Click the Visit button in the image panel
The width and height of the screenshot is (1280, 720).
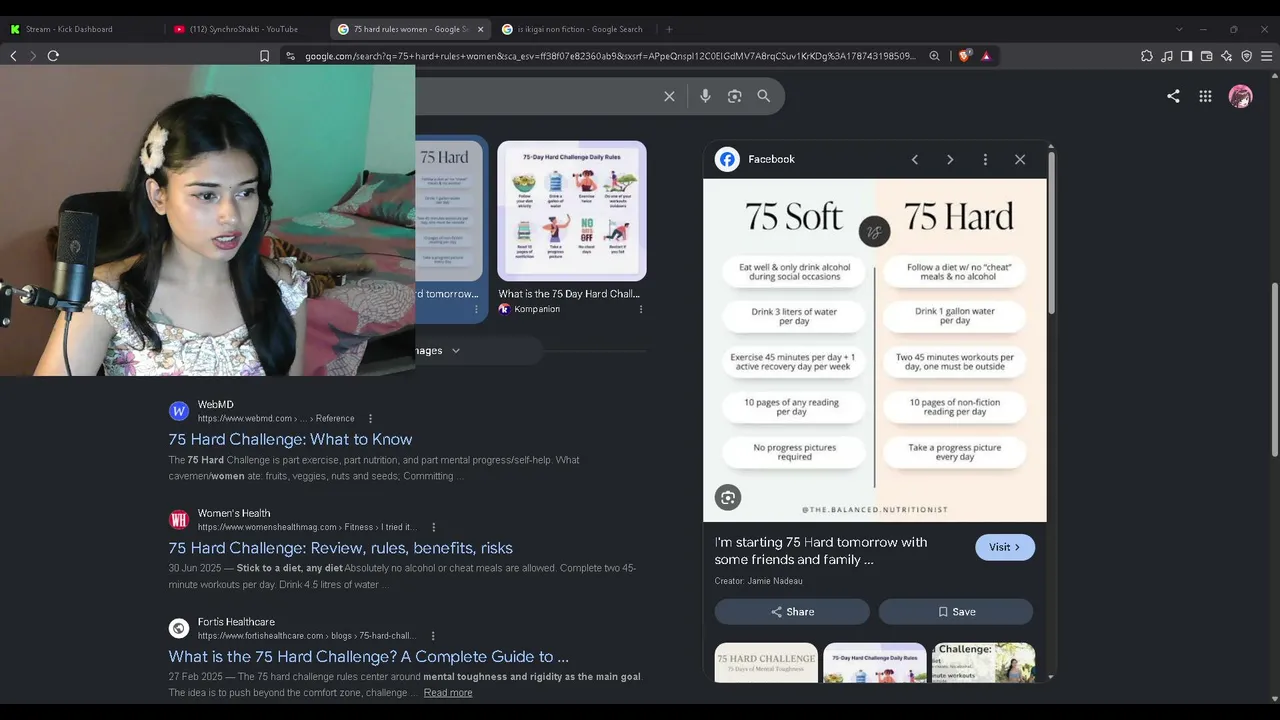[x=1005, y=547]
